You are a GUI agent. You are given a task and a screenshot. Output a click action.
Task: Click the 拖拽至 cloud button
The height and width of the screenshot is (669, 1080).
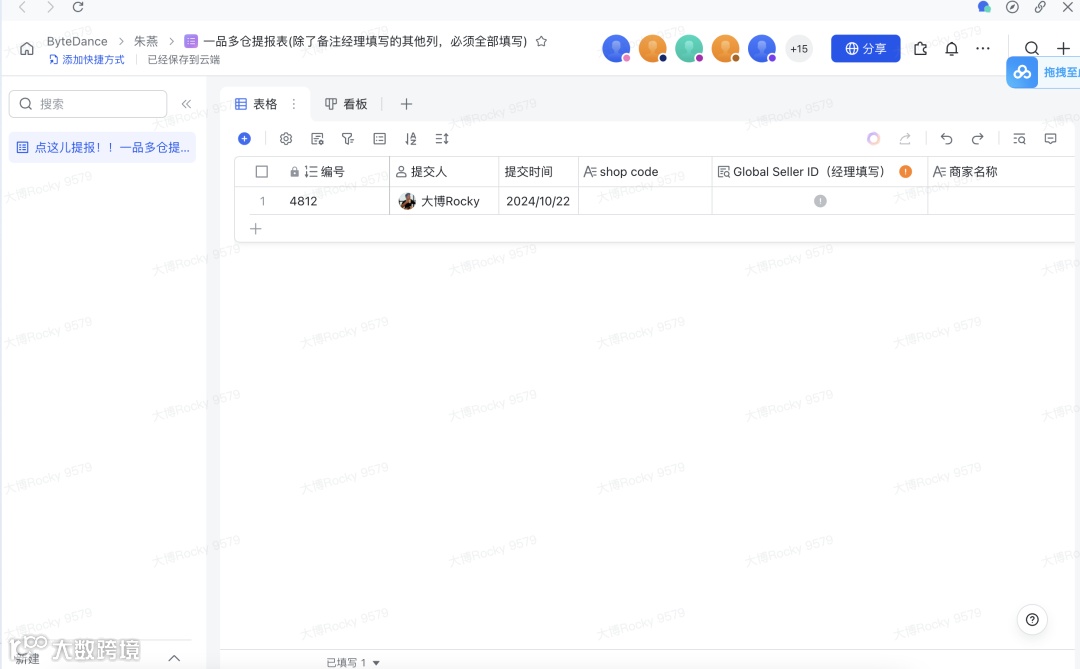coord(1043,72)
